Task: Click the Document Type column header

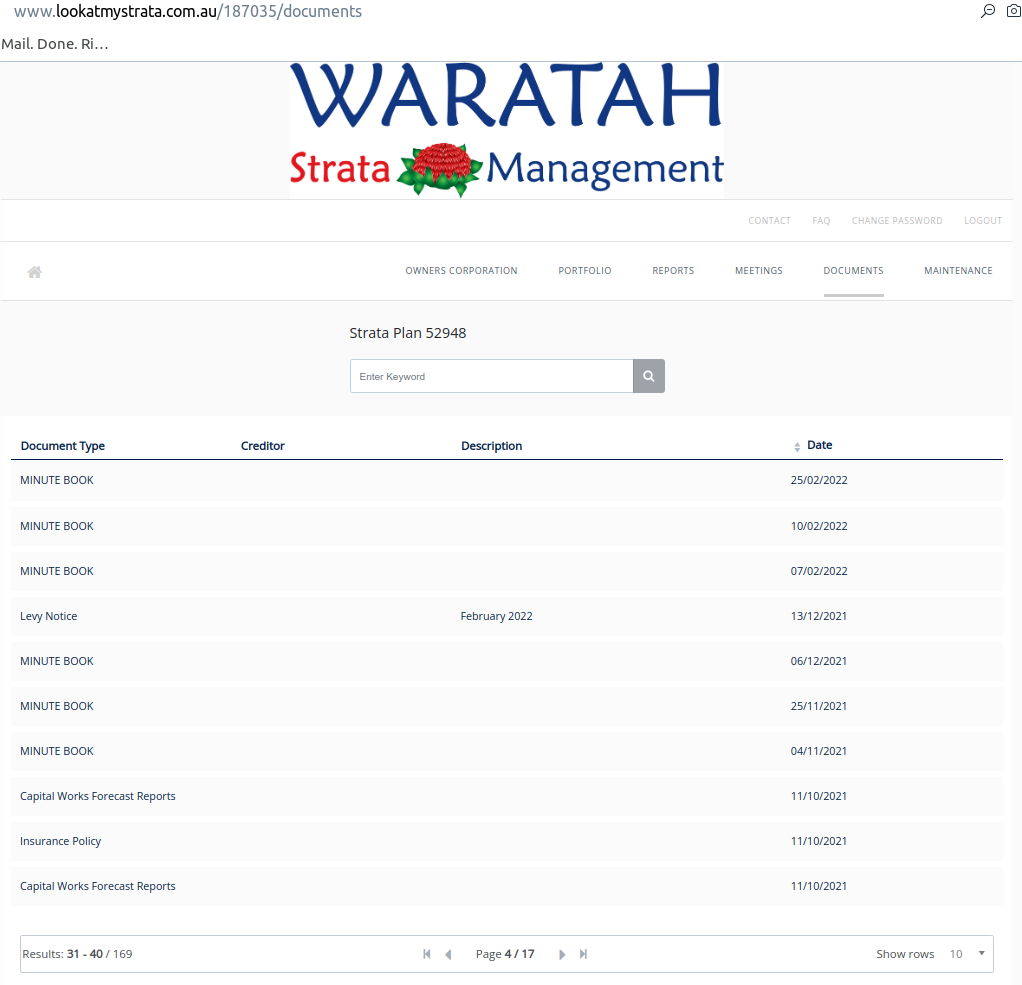Action: point(63,446)
